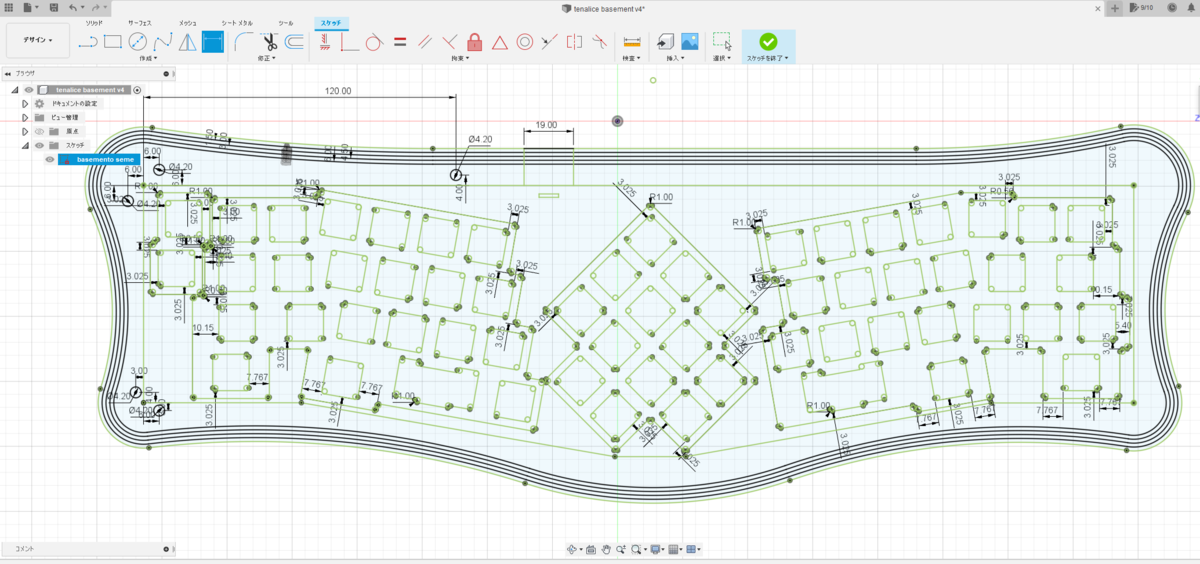Image resolution: width=1200 pixels, height=564 pixels.
Task: Select the Fillet tool
Action: point(244,42)
